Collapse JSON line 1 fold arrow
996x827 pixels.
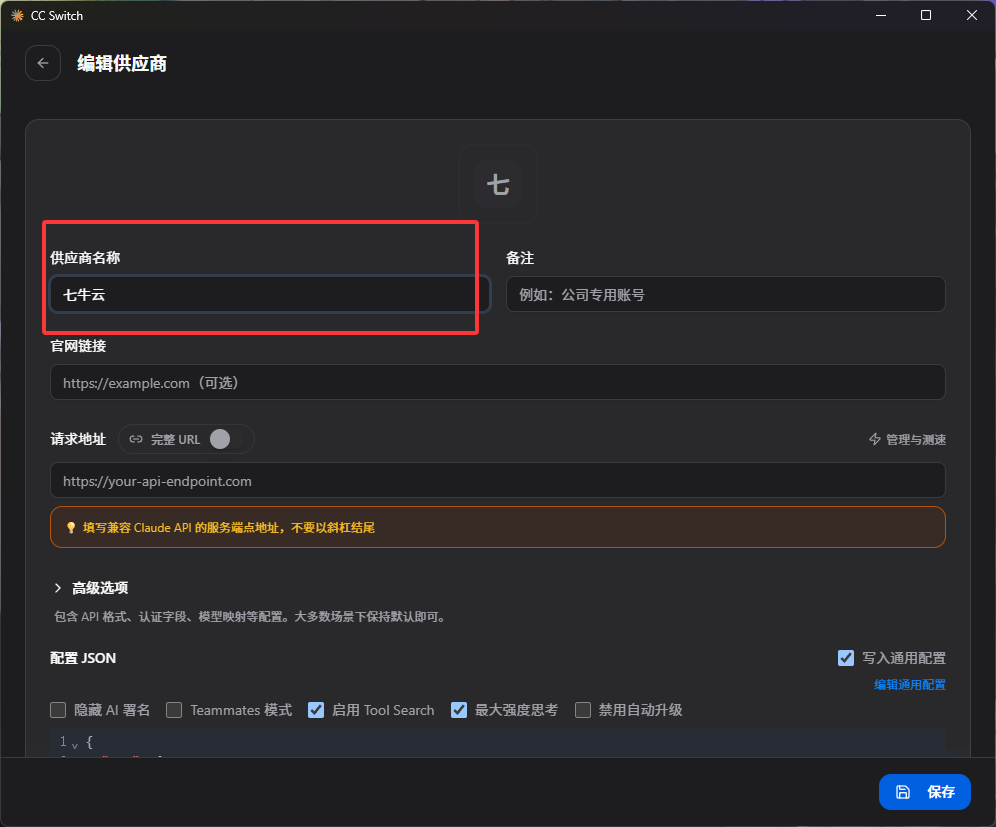click(x=75, y=744)
